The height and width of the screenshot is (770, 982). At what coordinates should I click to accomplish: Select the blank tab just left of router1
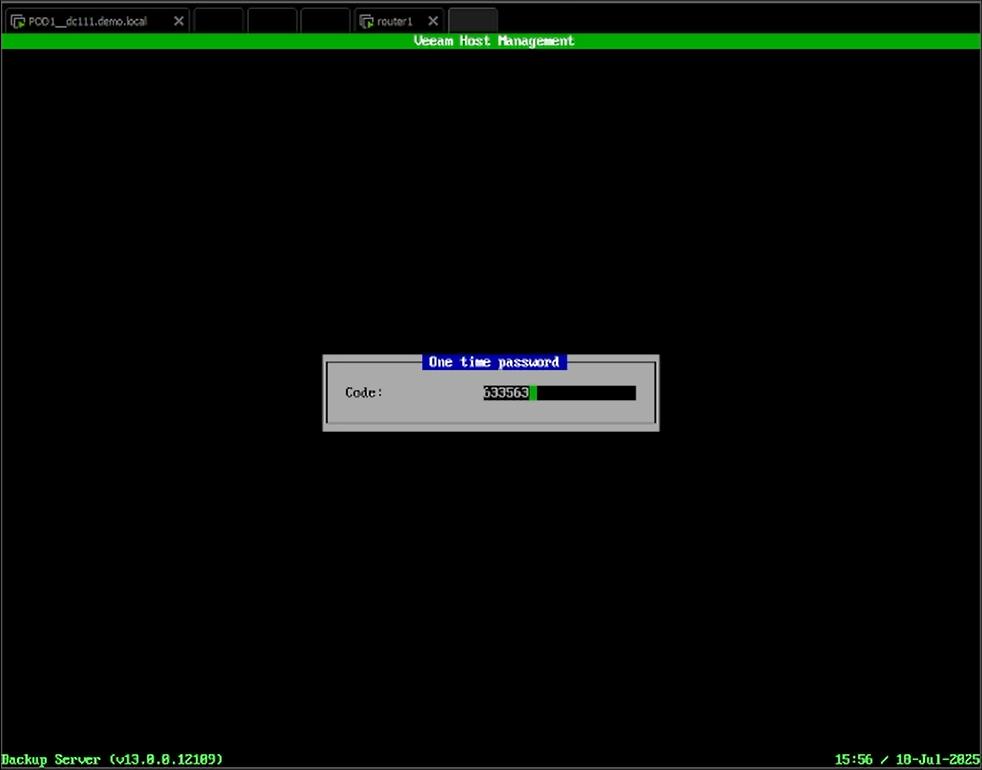pyautogui.click(x=325, y=21)
